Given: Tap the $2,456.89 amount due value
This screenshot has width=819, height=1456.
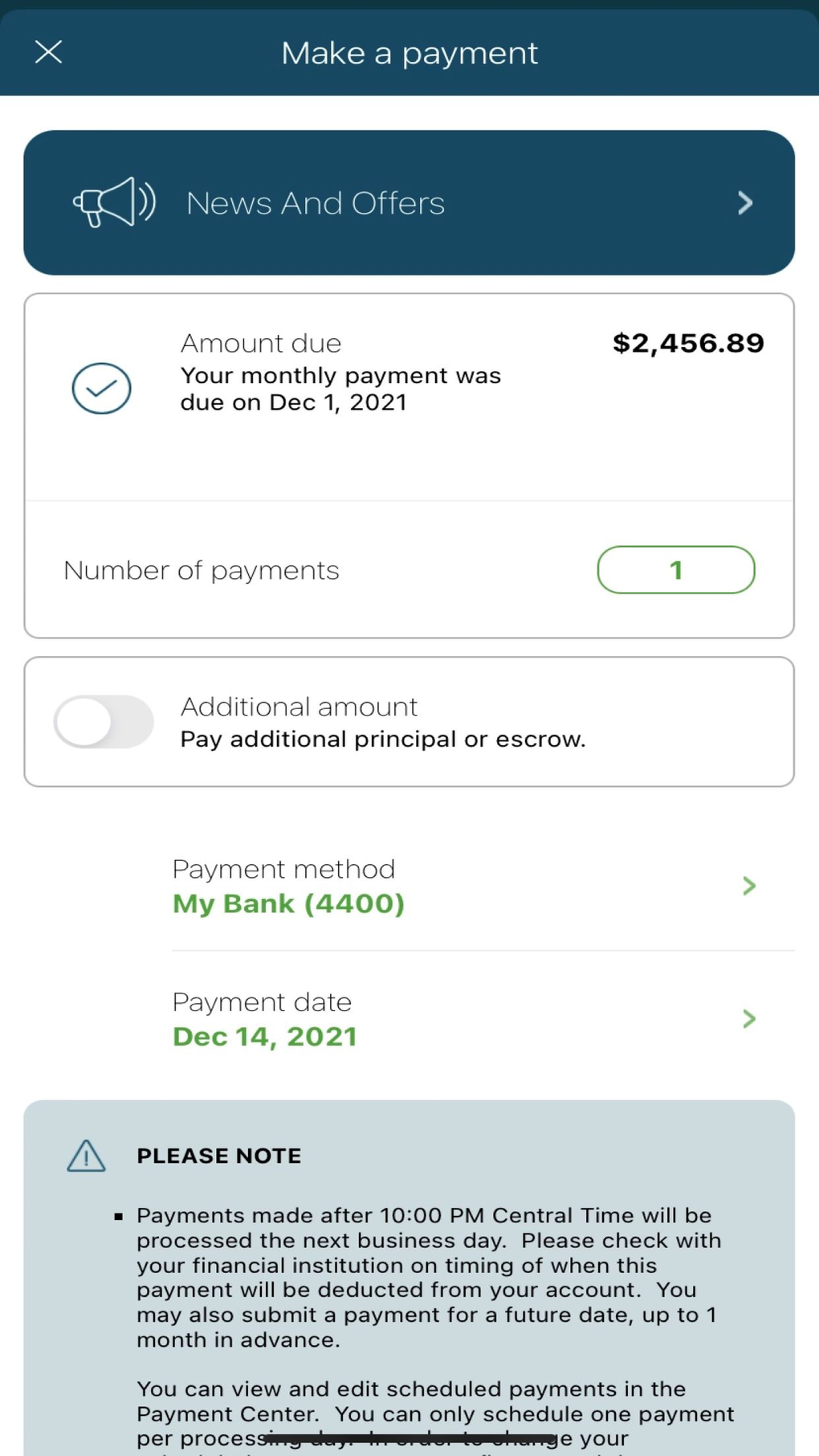Looking at the screenshot, I should coord(688,344).
